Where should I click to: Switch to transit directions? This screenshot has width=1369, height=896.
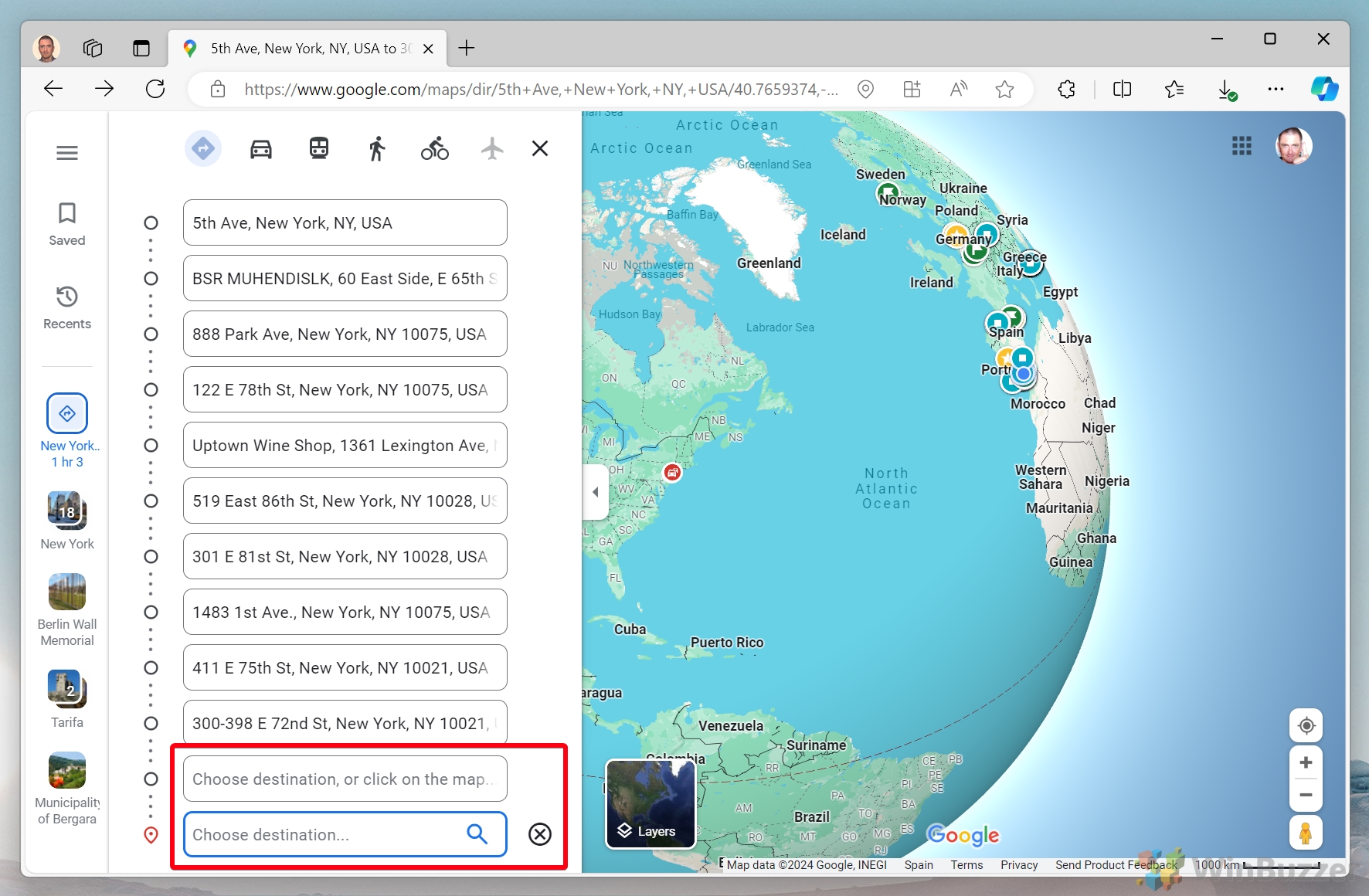[x=319, y=148]
